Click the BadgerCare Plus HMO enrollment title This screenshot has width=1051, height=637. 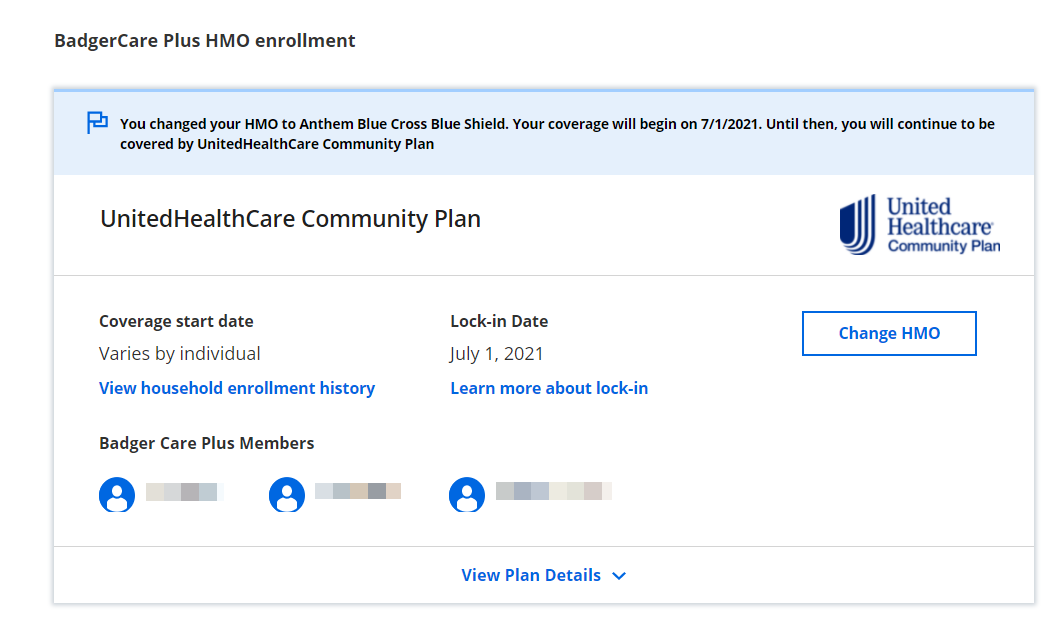tap(205, 41)
